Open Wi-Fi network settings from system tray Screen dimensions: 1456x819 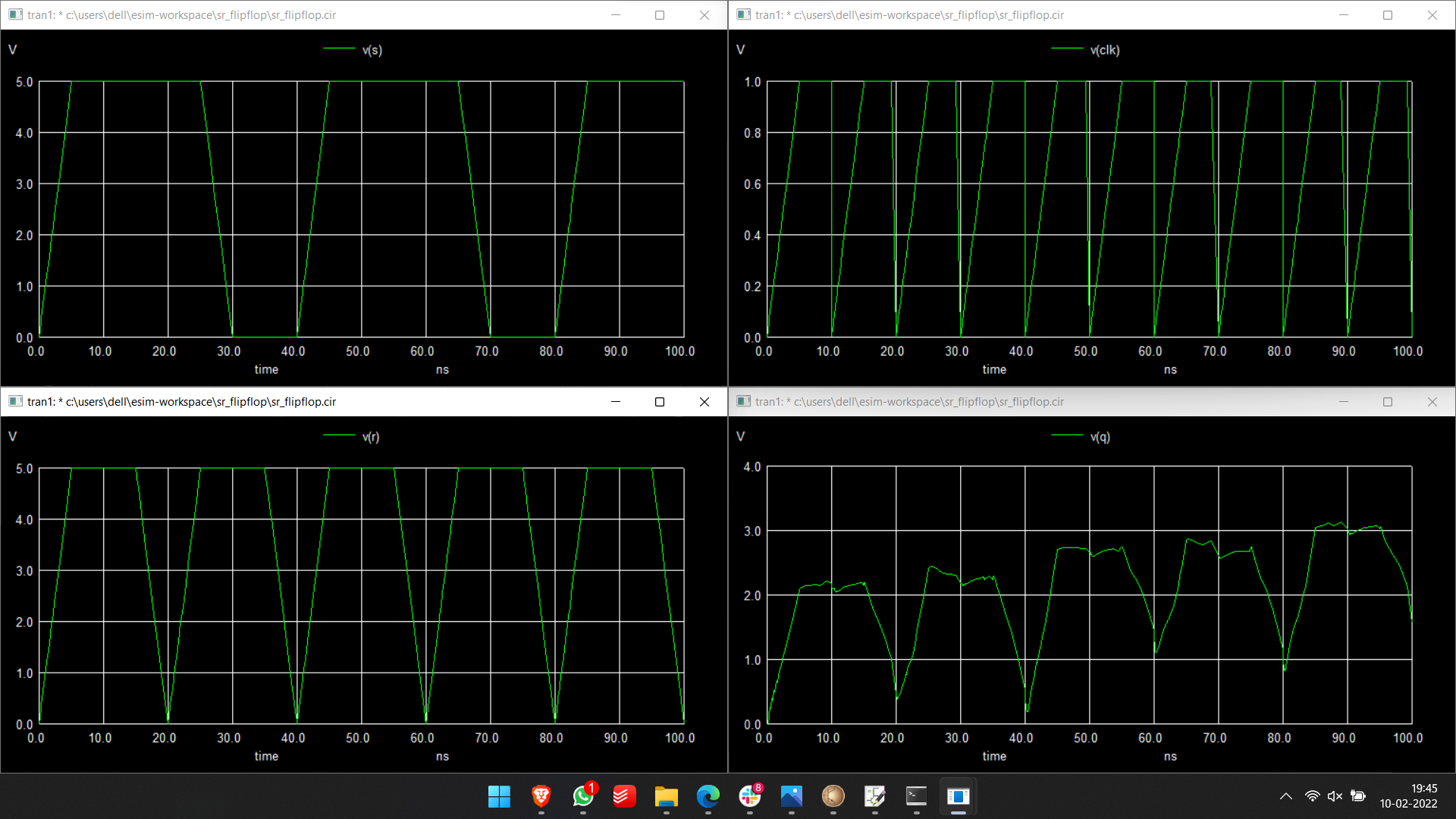point(1311,795)
